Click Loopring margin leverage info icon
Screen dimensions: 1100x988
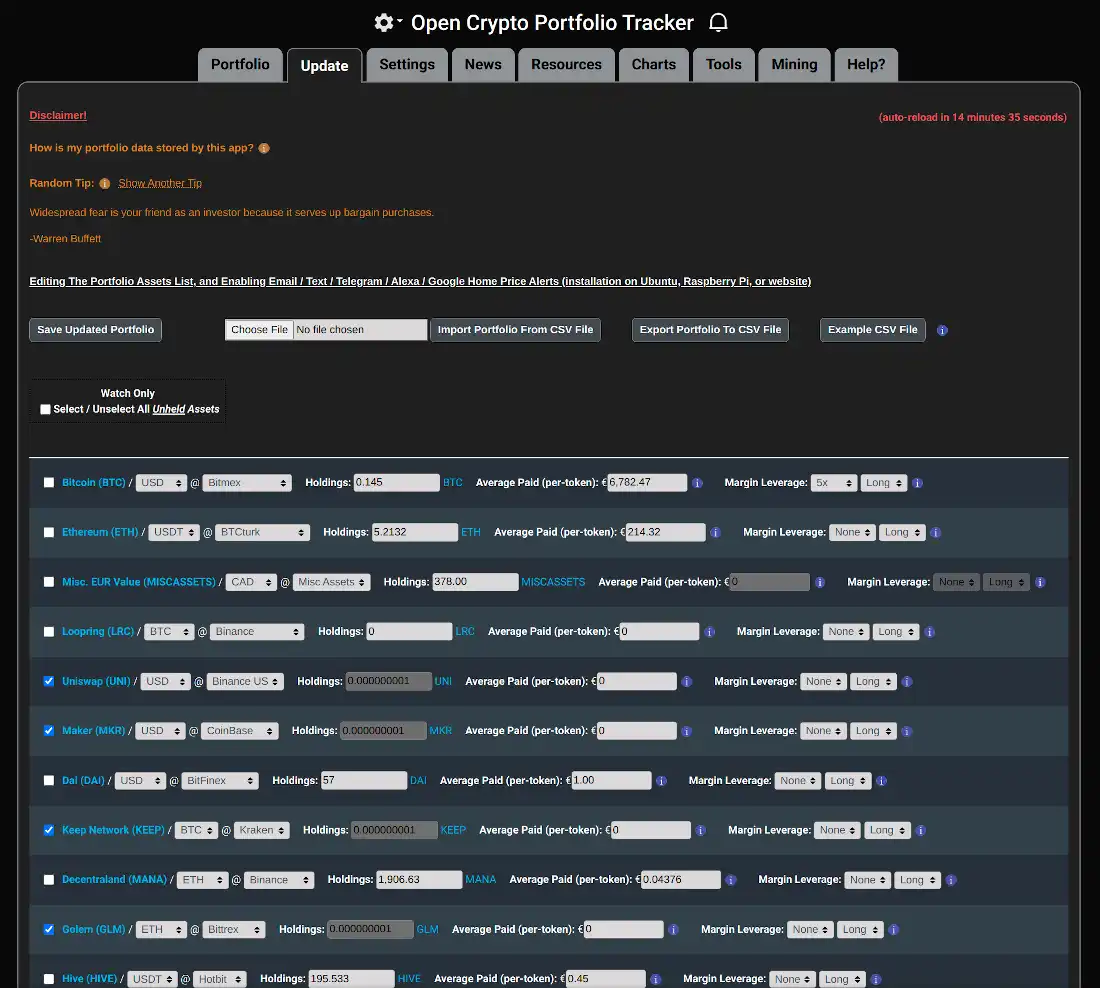[x=930, y=632]
